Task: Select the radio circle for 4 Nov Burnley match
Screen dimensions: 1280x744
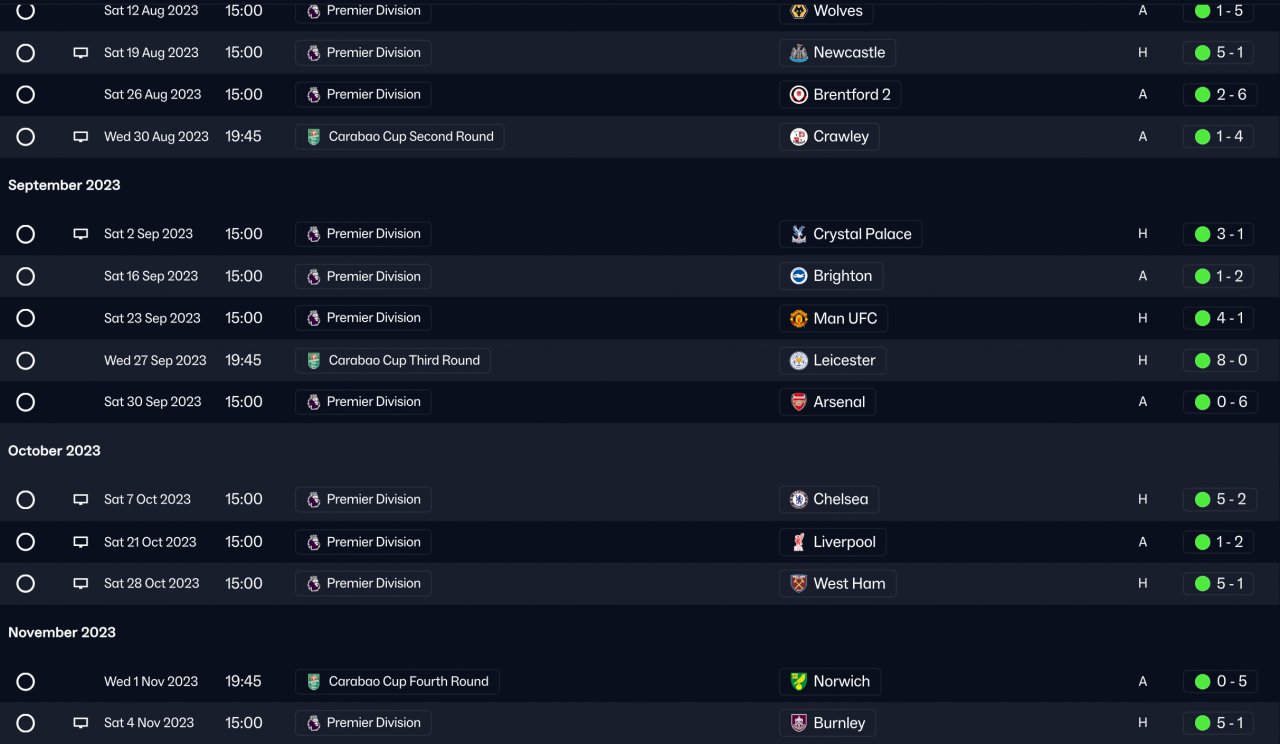Action: tap(26, 723)
